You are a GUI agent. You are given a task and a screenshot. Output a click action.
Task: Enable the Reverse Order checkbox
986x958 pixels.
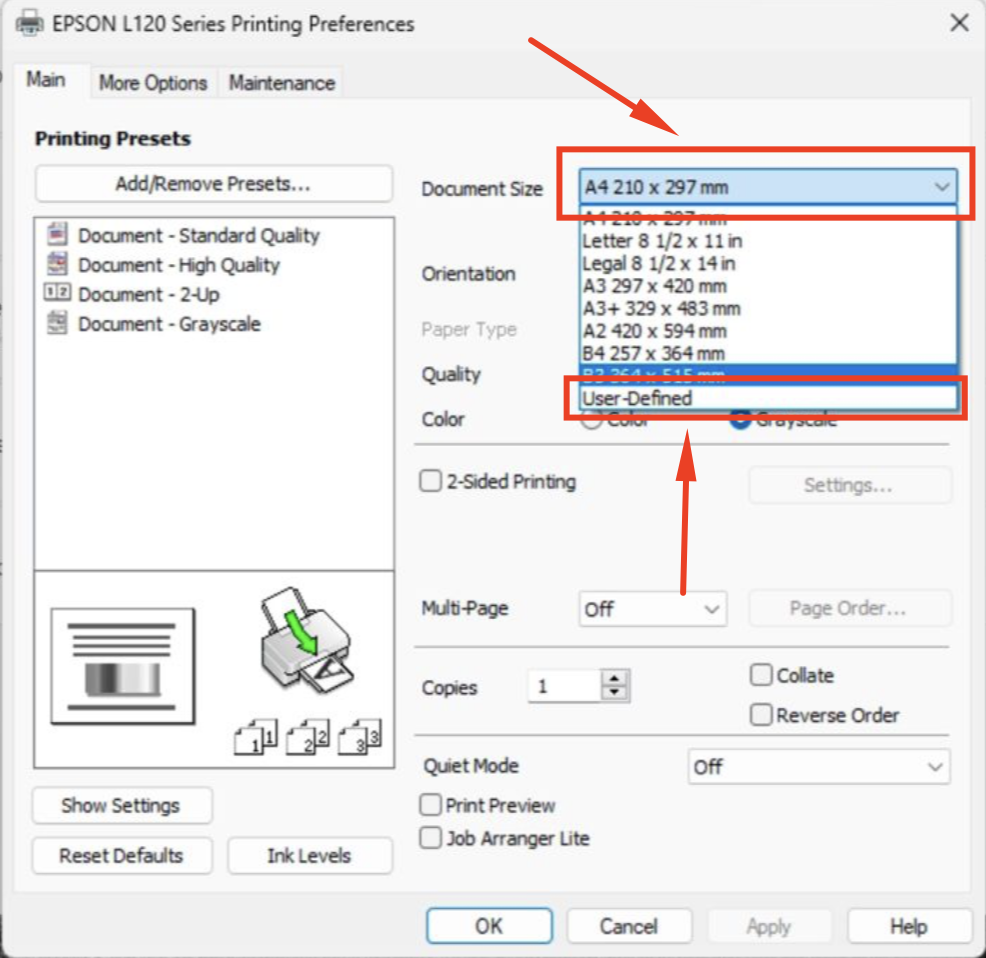761,715
